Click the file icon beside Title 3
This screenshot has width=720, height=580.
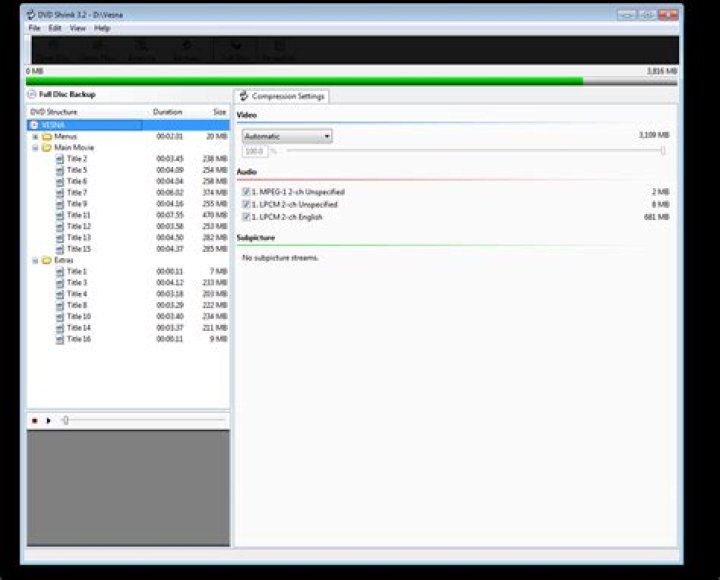(60, 283)
